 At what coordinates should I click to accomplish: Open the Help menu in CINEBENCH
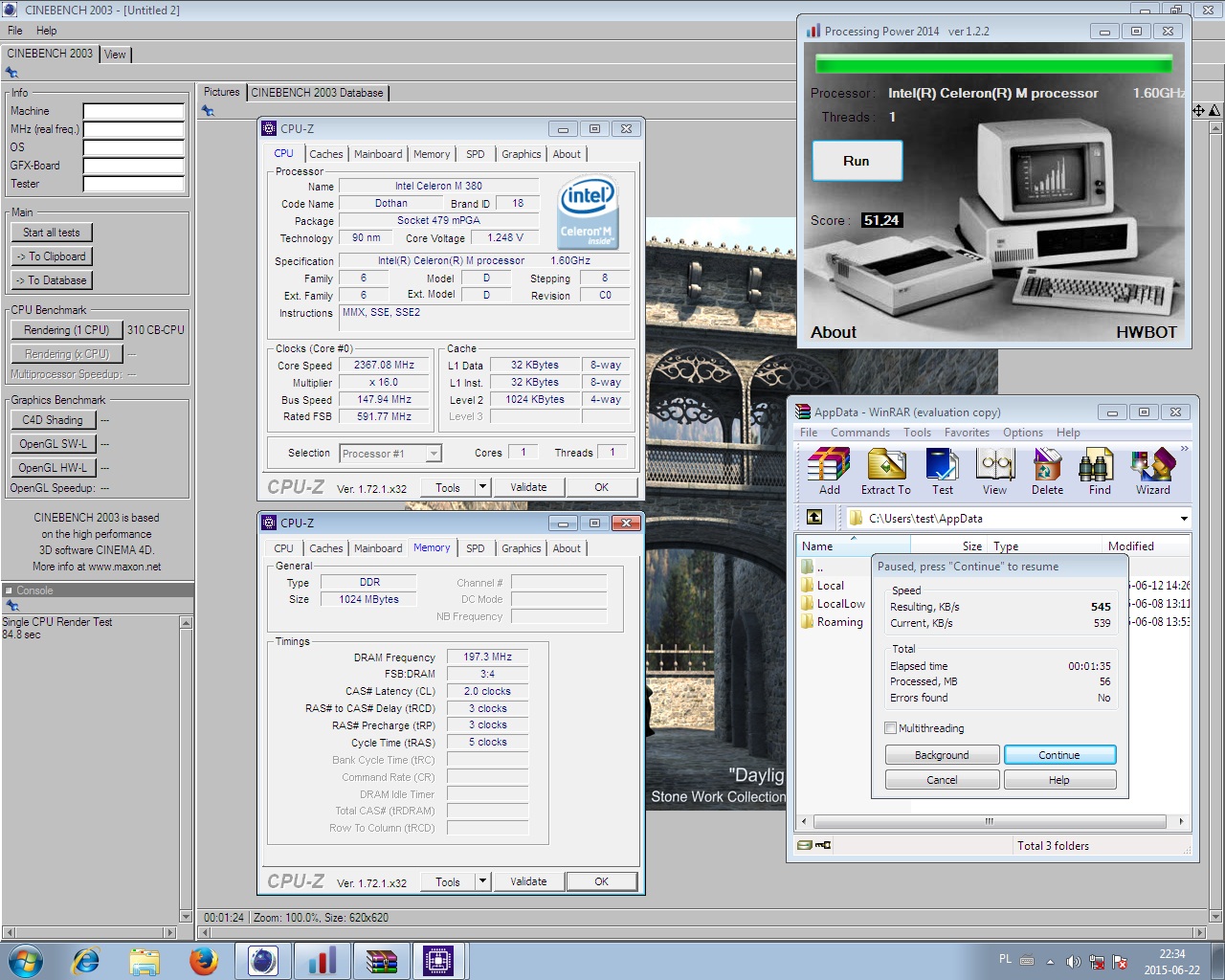click(46, 31)
